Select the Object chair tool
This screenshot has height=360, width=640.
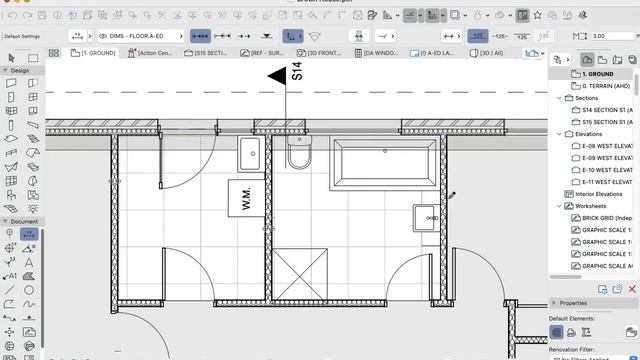(11, 195)
